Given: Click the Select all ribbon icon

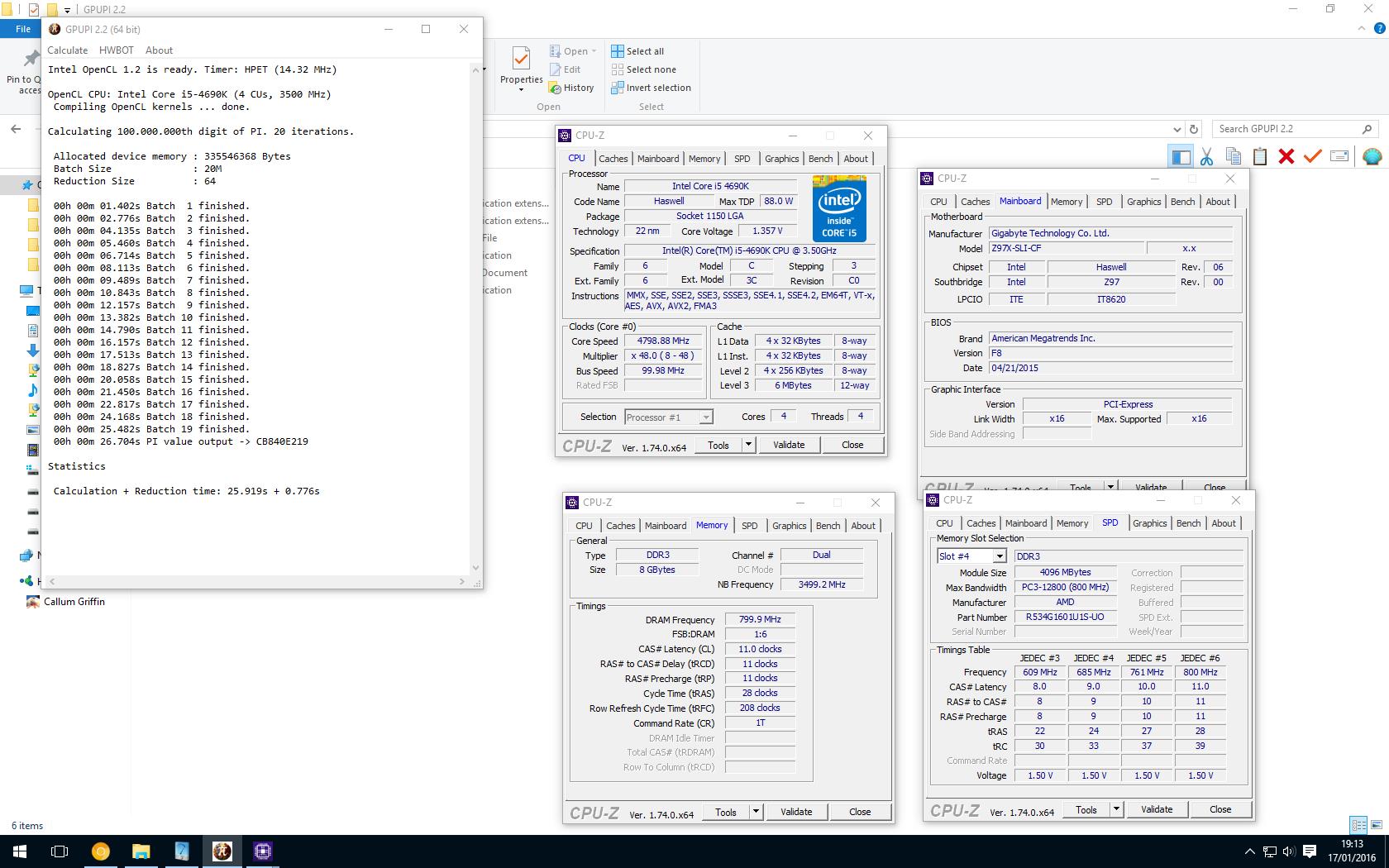Looking at the screenshot, I should (617, 51).
